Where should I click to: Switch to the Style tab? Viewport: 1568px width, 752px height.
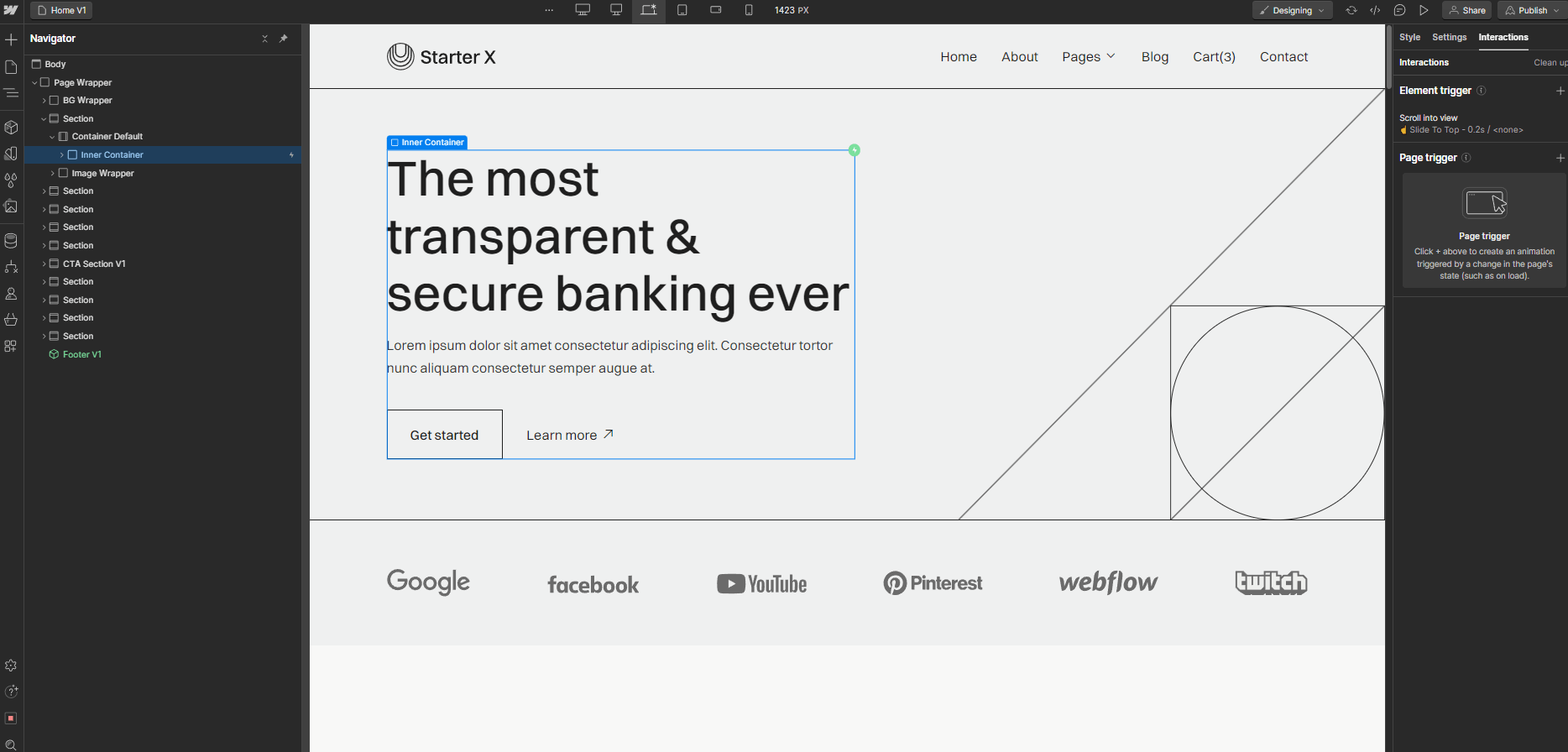coord(1409,37)
